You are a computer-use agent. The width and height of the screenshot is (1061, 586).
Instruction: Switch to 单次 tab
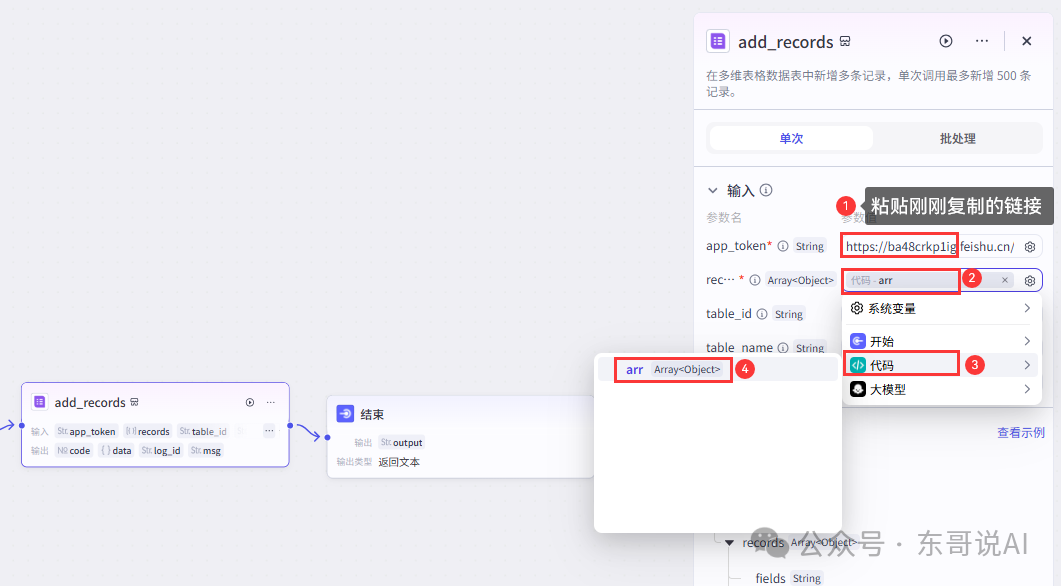pos(791,138)
